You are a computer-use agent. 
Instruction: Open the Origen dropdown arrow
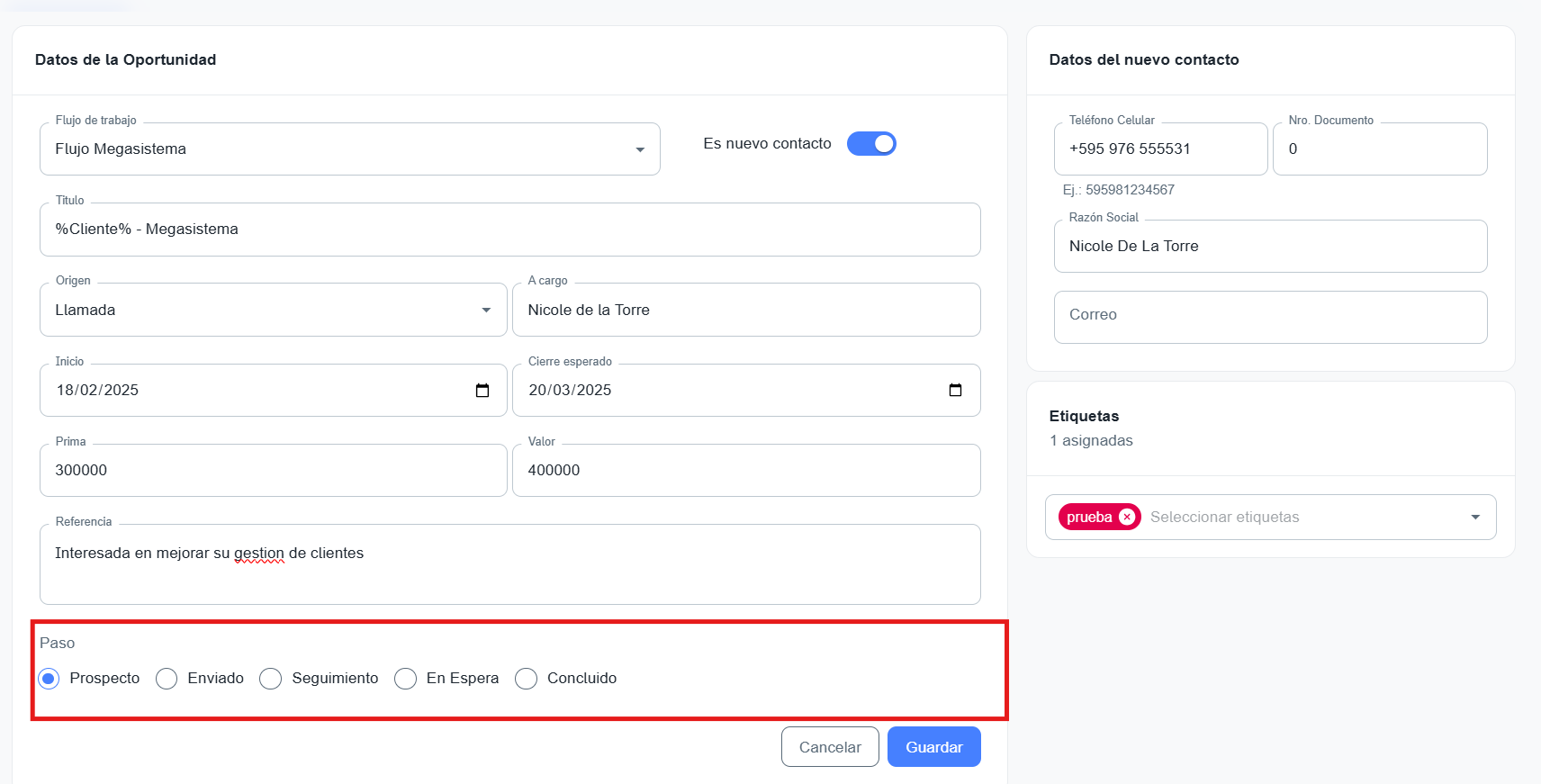(486, 311)
